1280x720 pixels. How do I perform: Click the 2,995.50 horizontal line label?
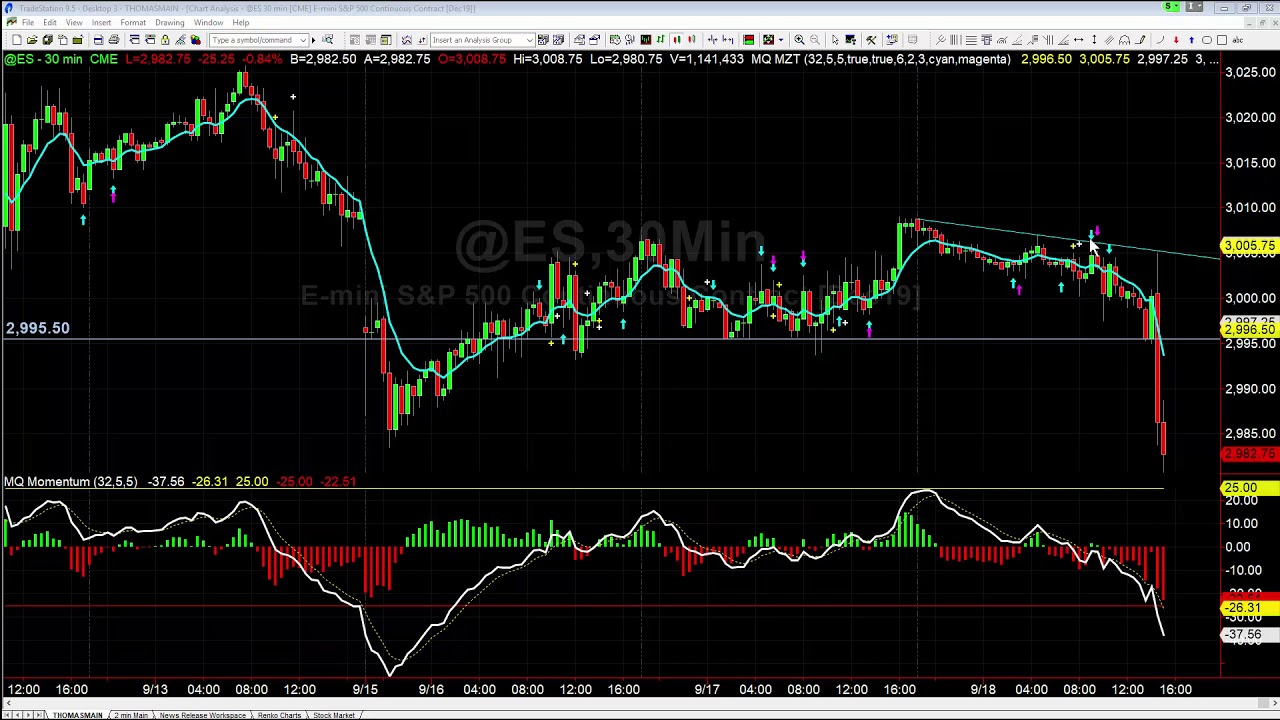point(38,328)
